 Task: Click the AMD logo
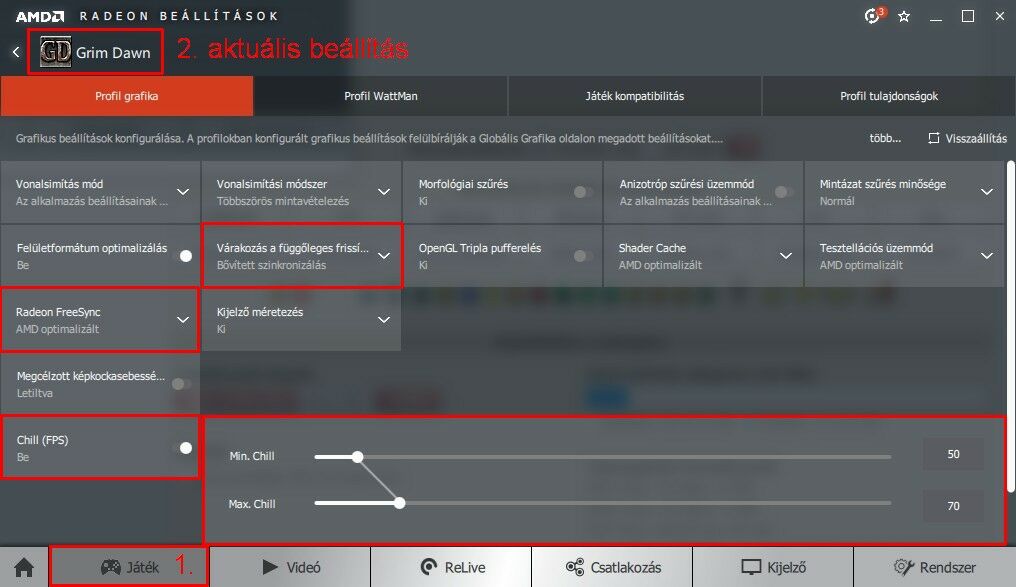tap(40, 16)
